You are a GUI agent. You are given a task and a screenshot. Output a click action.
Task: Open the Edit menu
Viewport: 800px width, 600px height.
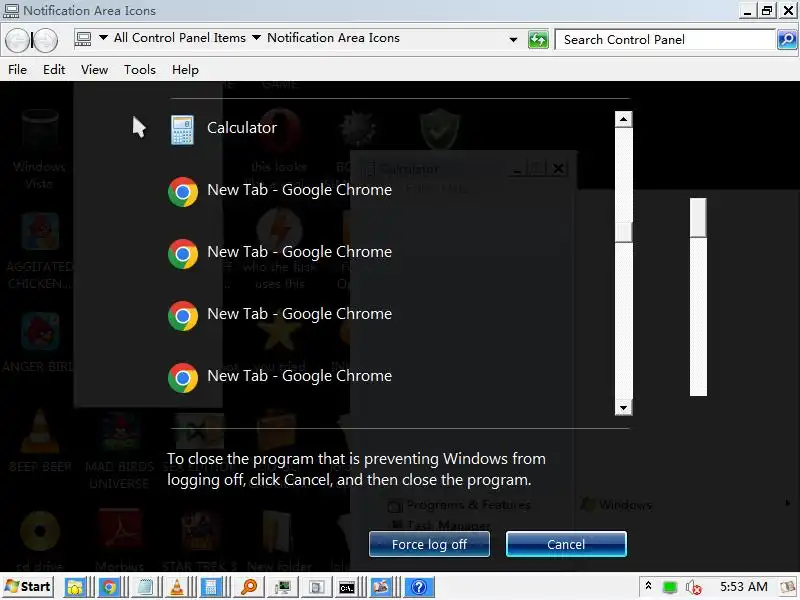(54, 69)
